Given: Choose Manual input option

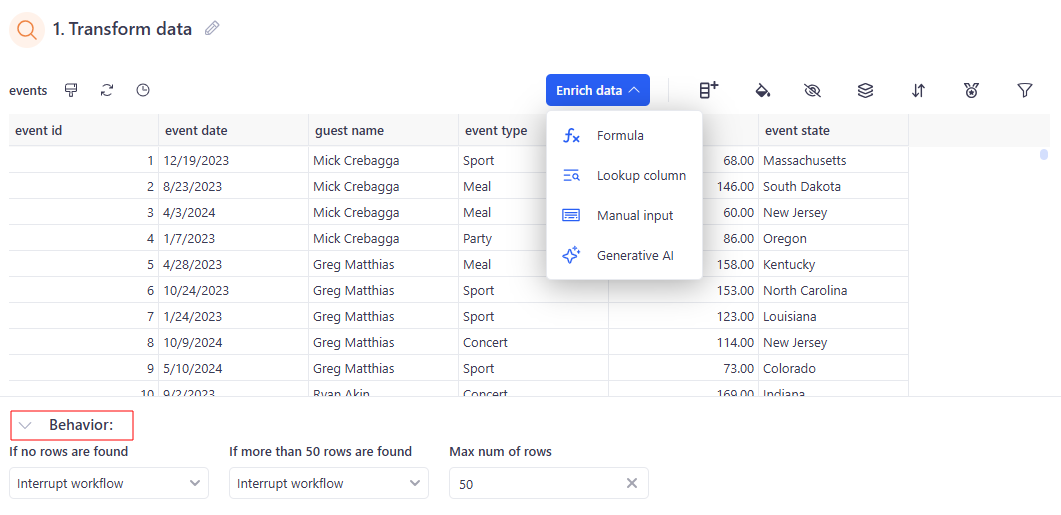Looking at the screenshot, I should 624,216.
